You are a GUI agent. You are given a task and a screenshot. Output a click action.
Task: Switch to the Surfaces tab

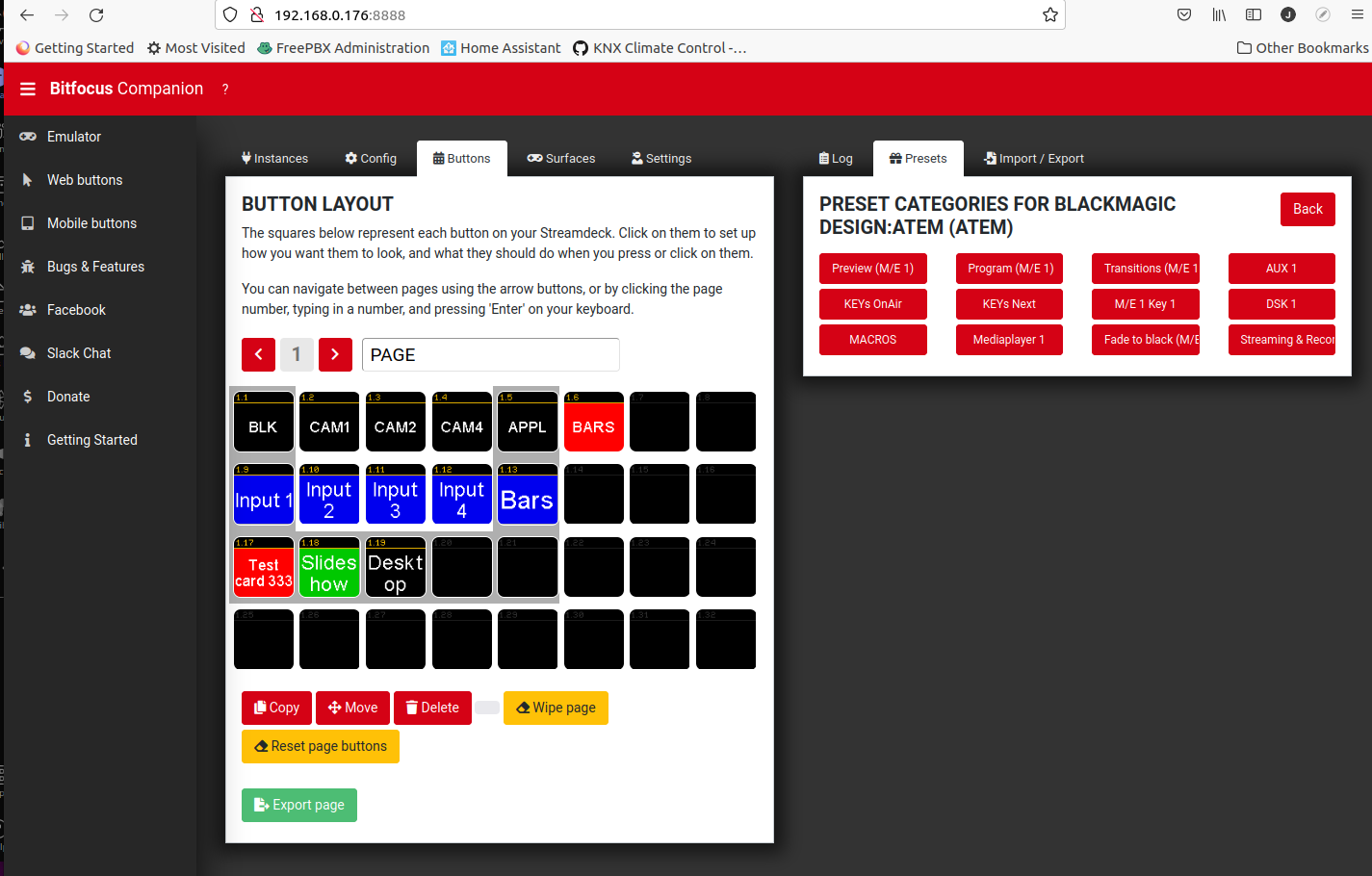click(561, 159)
